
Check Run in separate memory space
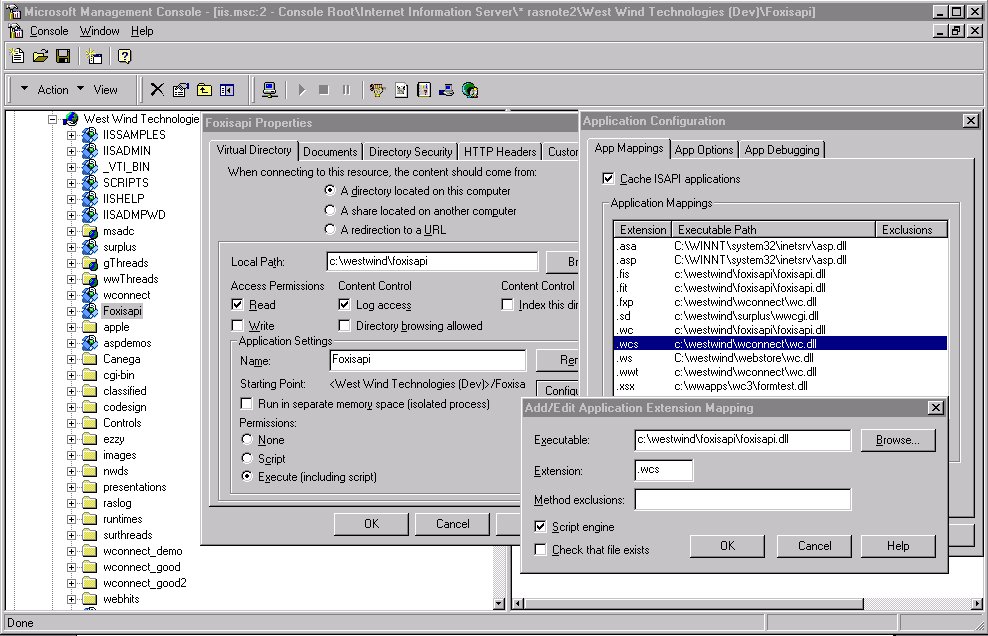tap(246, 403)
